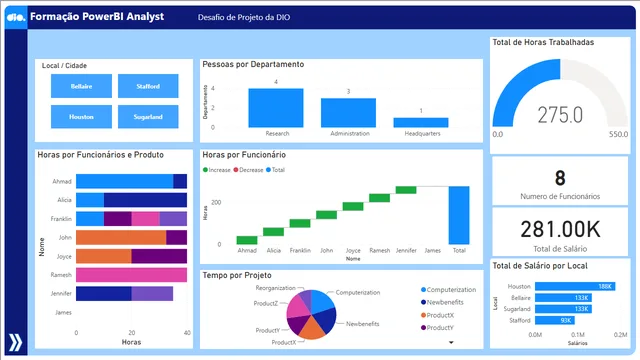Click the ProductY pie legend entry

pos(437,328)
